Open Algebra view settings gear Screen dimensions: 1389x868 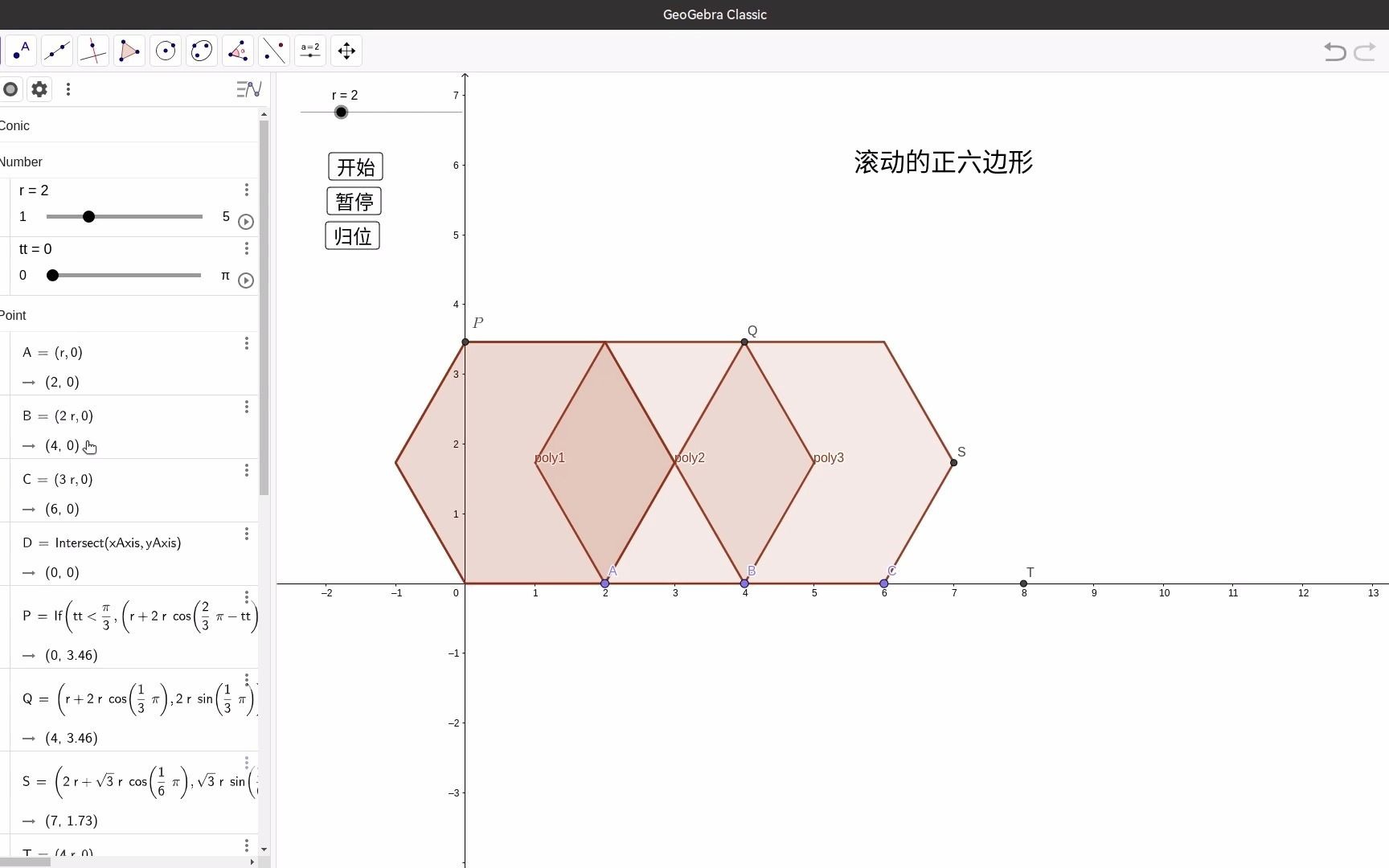point(39,89)
